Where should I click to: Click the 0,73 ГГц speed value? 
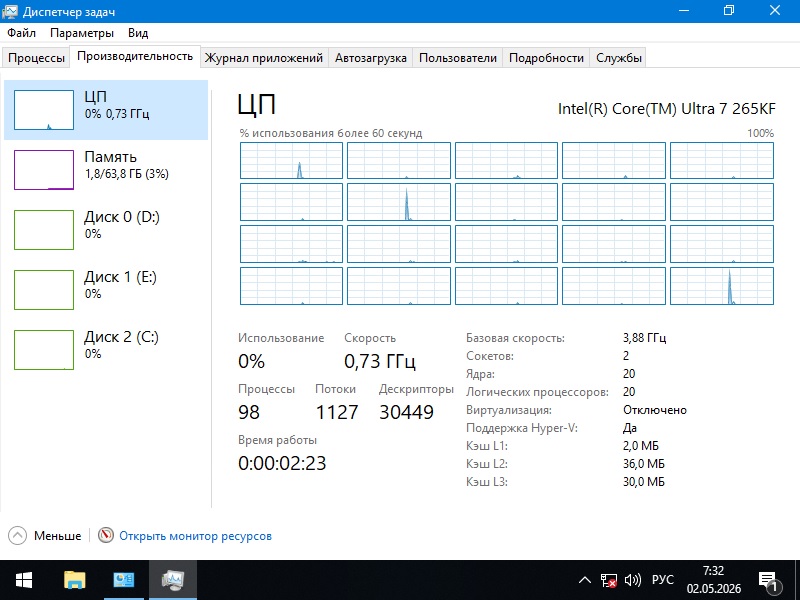(380, 361)
